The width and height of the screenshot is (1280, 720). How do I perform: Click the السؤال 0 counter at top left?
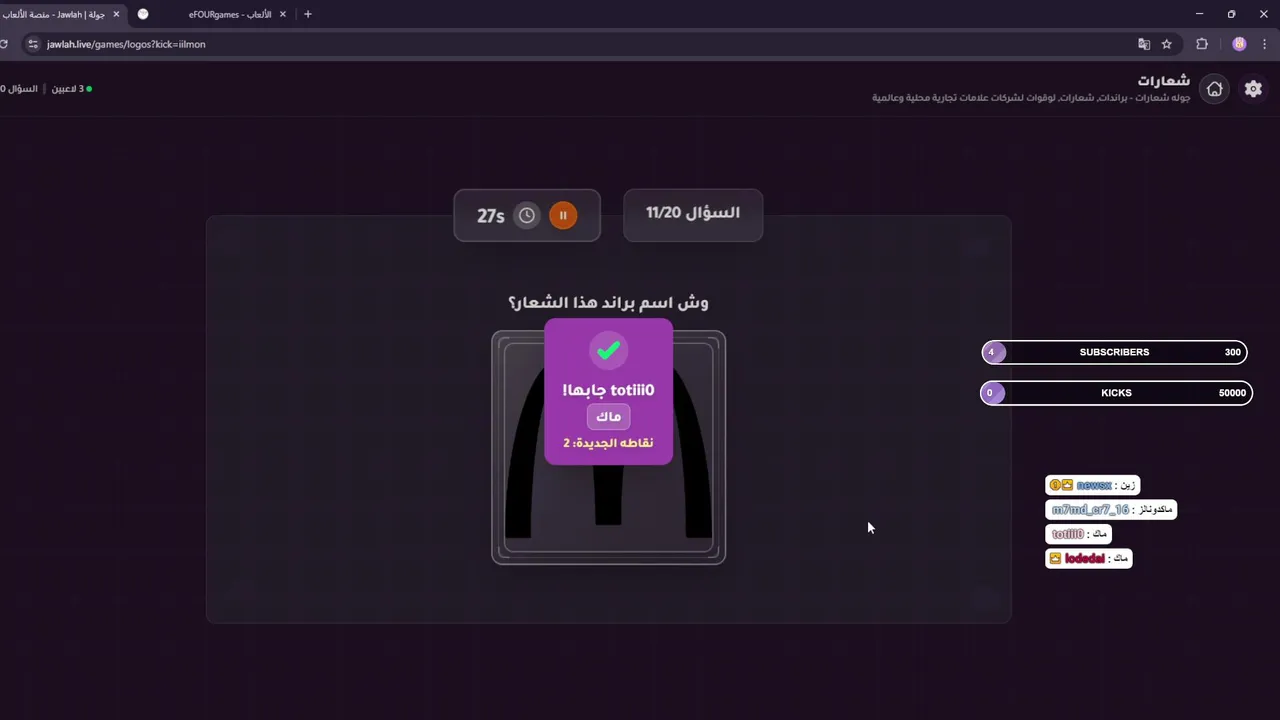pos(19,89)
